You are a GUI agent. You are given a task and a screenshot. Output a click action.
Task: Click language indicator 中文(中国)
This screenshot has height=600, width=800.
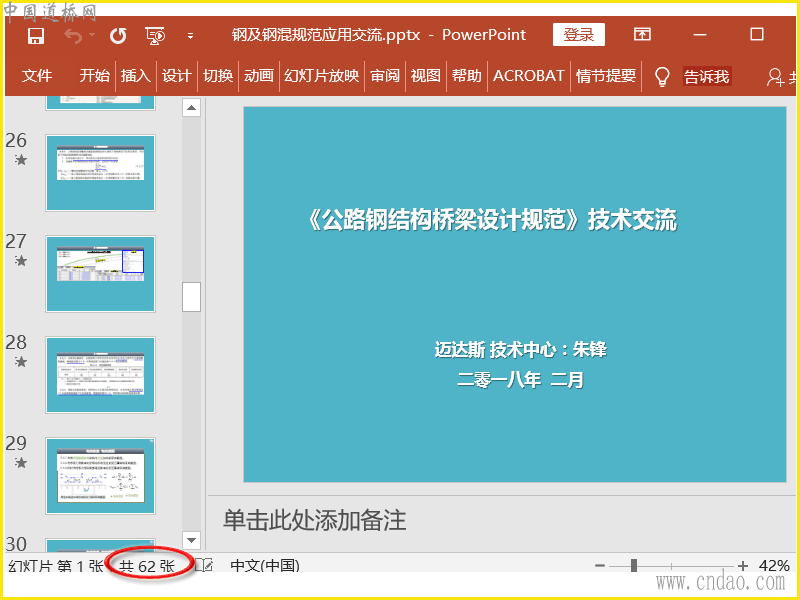265,565
